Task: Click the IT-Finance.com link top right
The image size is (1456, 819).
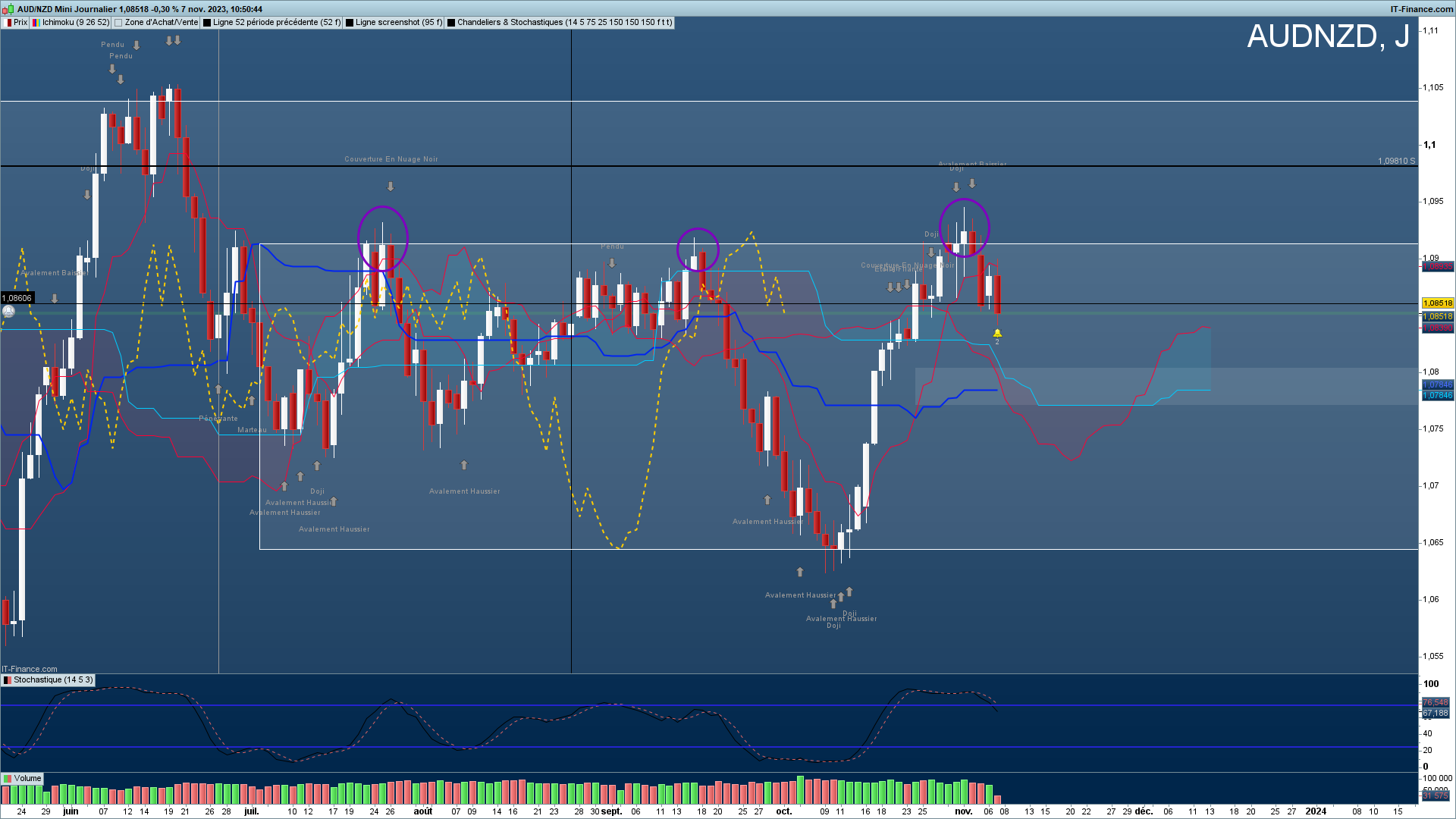Action: pos(1421,9)
